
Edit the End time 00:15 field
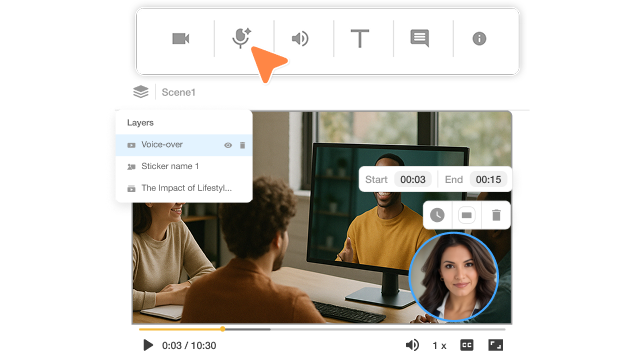point(488,180)
